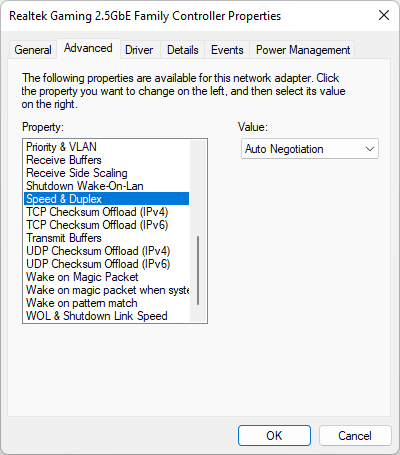Dismiss dialog with Cancel button
This screenshot has width=400, height=455.
pyautogui.click(x=355, y=435)
